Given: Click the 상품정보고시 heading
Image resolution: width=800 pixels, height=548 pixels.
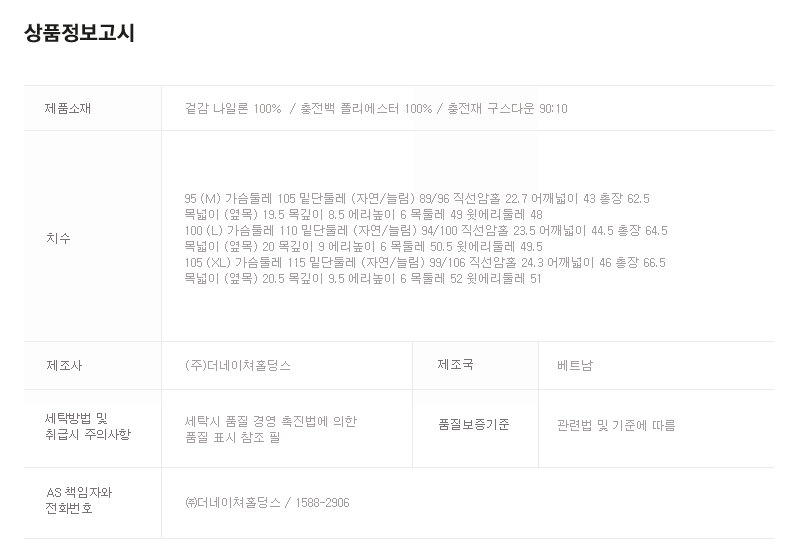Looking at the screenshot, I should tap(79, 33).
